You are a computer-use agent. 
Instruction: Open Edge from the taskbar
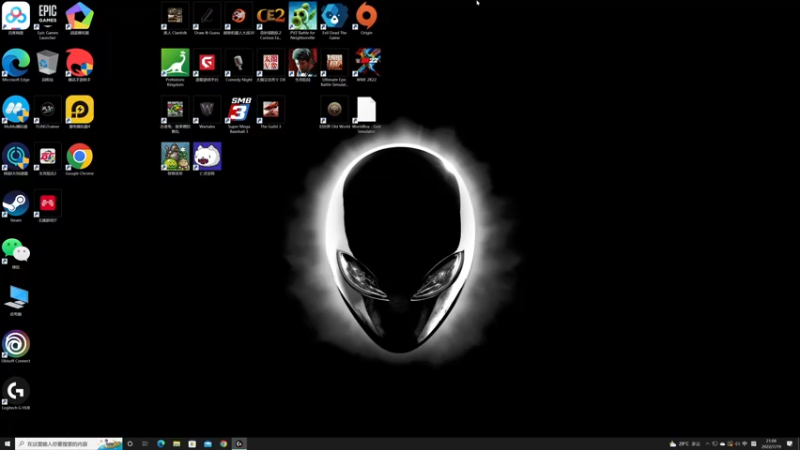[x=161, y=444]
